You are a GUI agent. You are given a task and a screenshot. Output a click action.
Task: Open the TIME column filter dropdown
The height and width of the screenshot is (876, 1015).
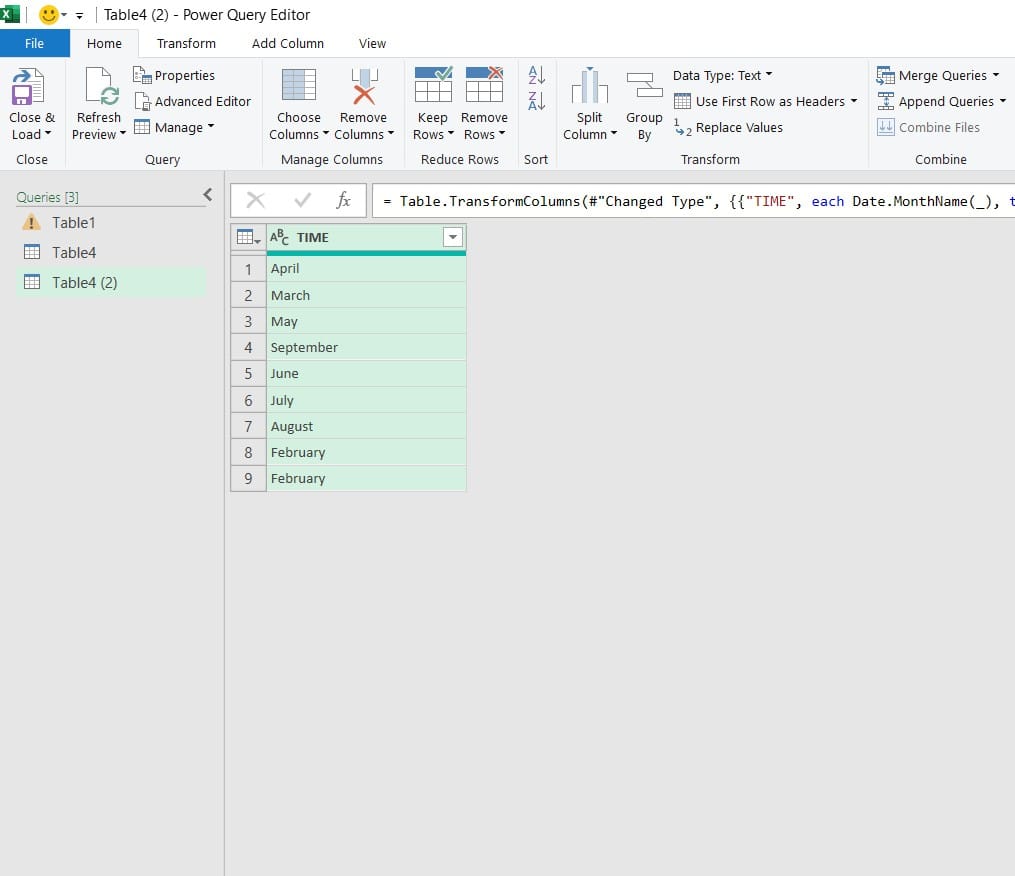pos(453,237)
